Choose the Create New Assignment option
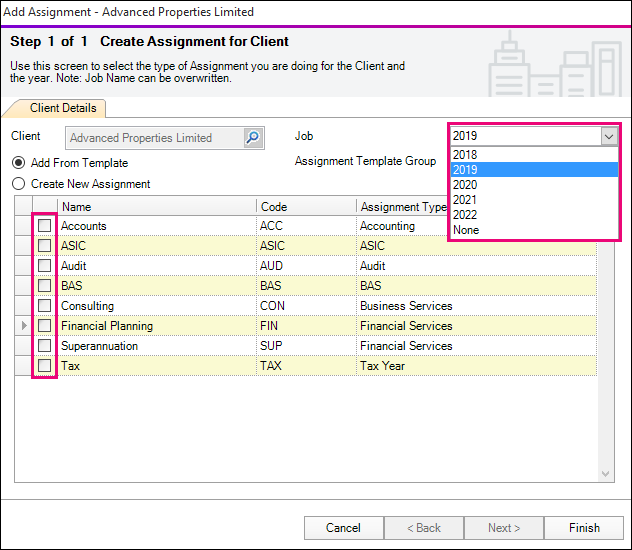 pyautogui.click(x=18, y=184)
